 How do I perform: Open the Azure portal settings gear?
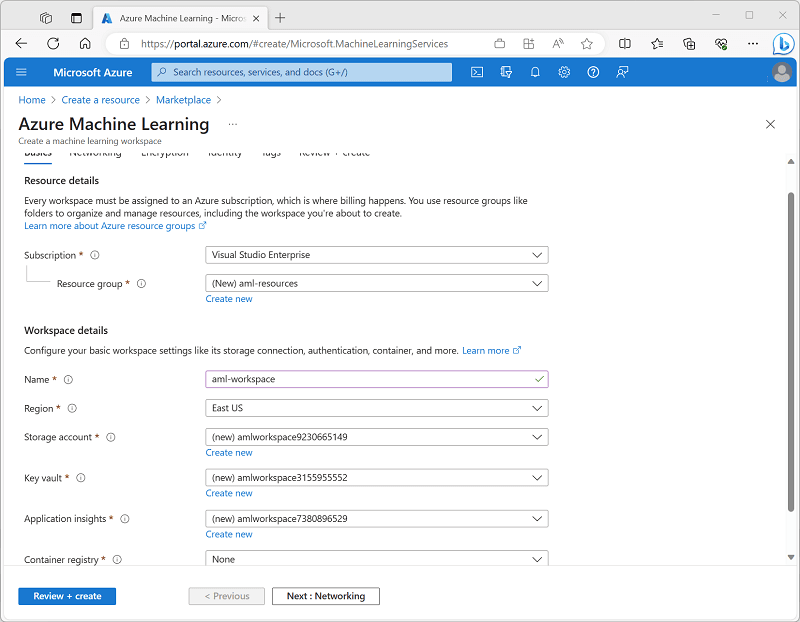pos(563,72)
